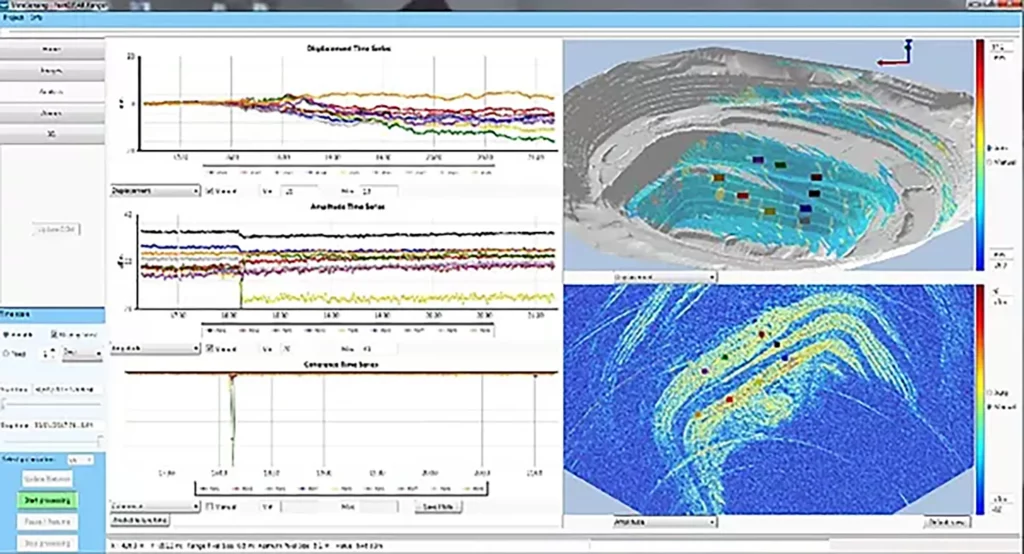Click the Update DEM button

click(x=57, y=229)
